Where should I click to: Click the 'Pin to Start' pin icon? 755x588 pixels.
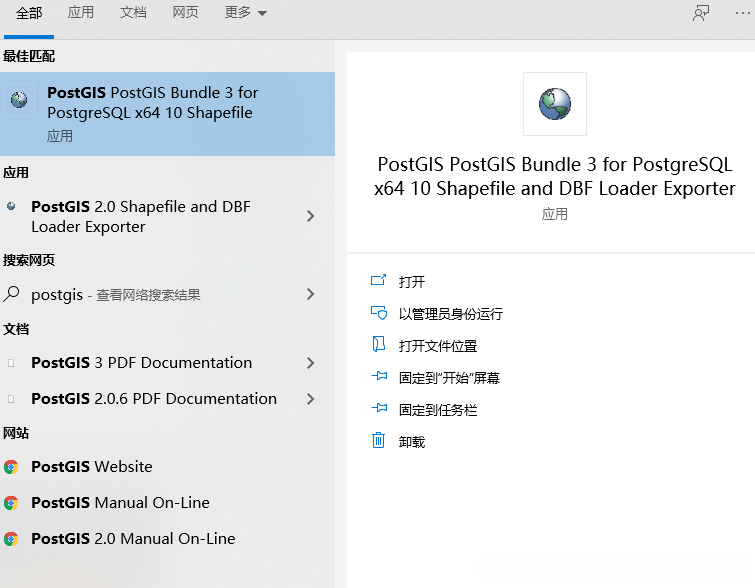click(378, 377)
